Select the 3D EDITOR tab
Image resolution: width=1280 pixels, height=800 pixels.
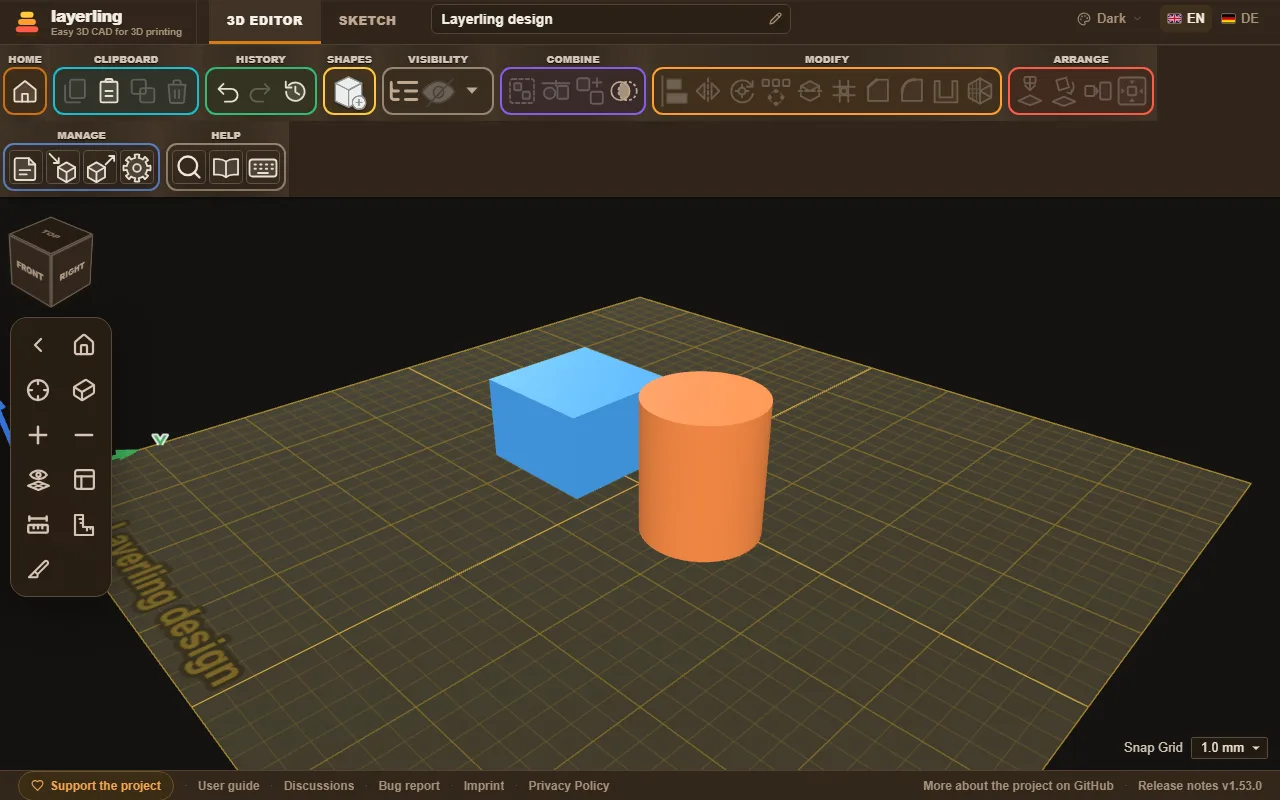tap(265, 20)
